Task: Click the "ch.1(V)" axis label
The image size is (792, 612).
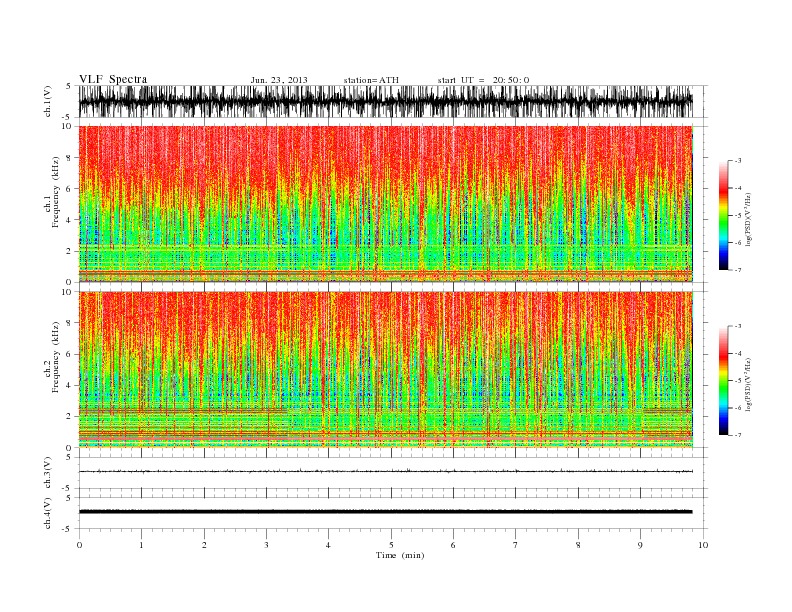Action: [x=48, y=101]
